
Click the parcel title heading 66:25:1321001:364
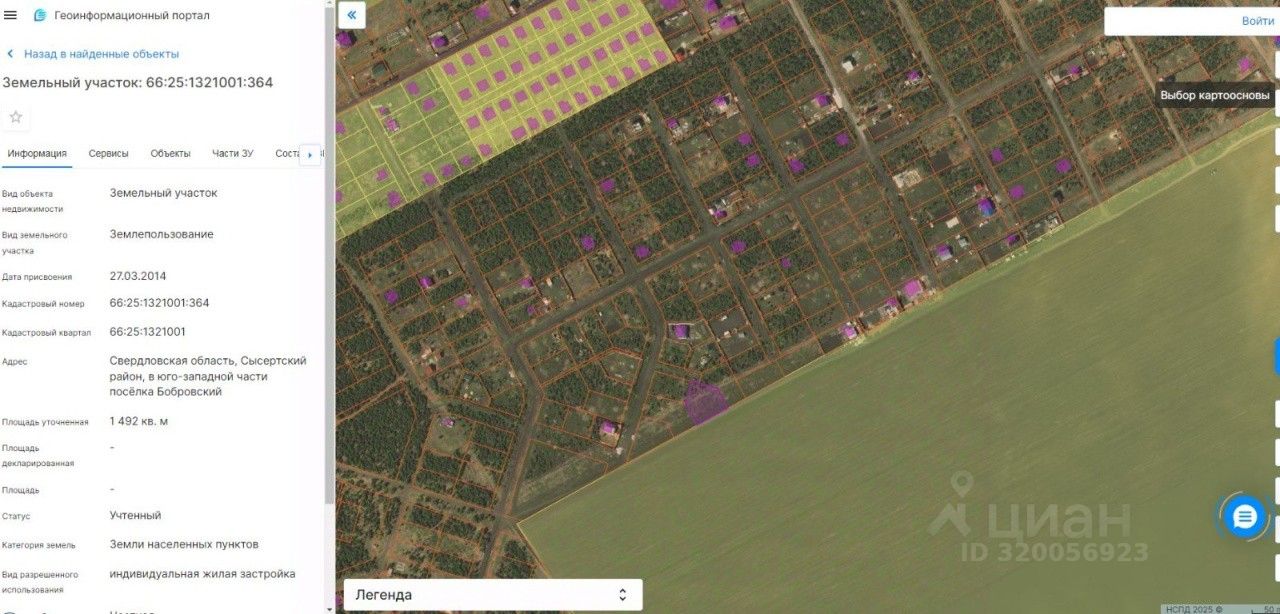click(x=138, y=82)
